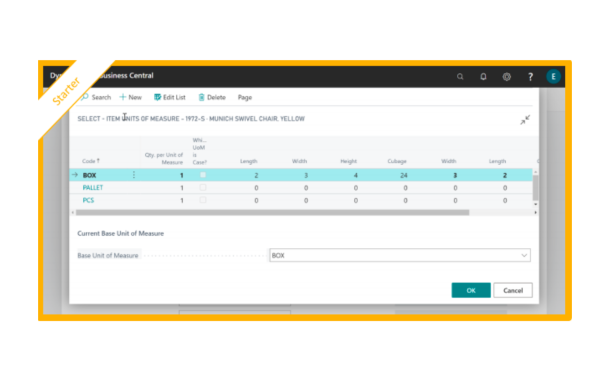This screenshot has width=610, height=381.
Task: Toggle the UoM is Case checkbox for PALLET
Action: pyautogui.click(x=203, y=188)
